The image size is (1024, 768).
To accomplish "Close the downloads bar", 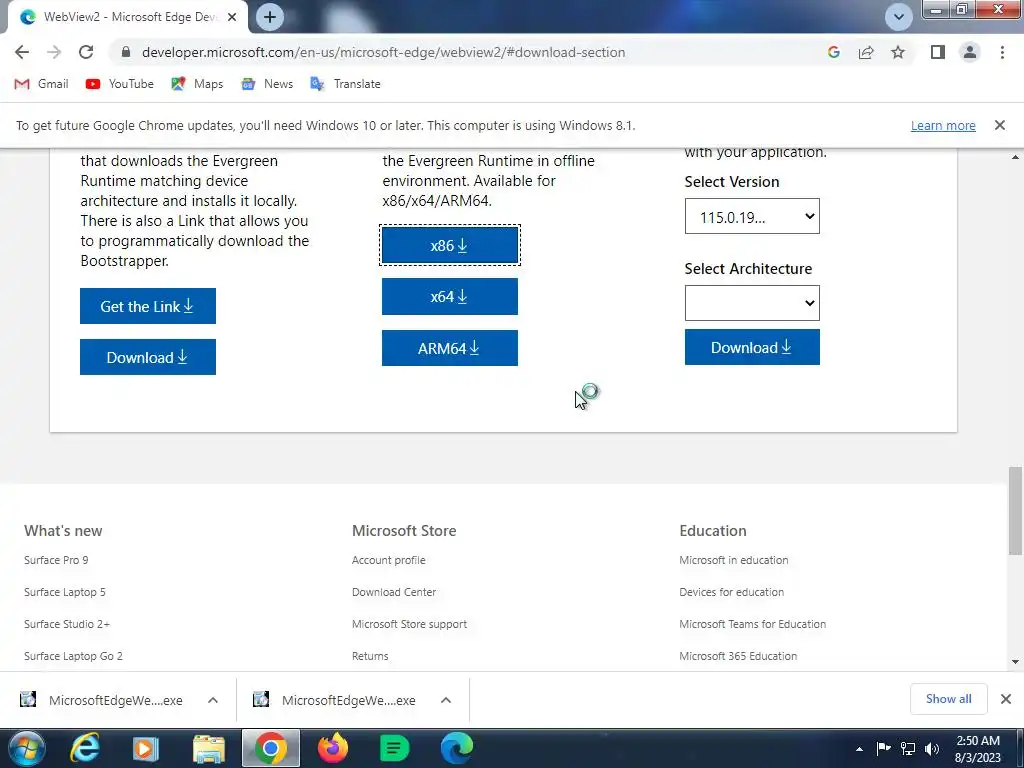I will (x=1006, y=699).
